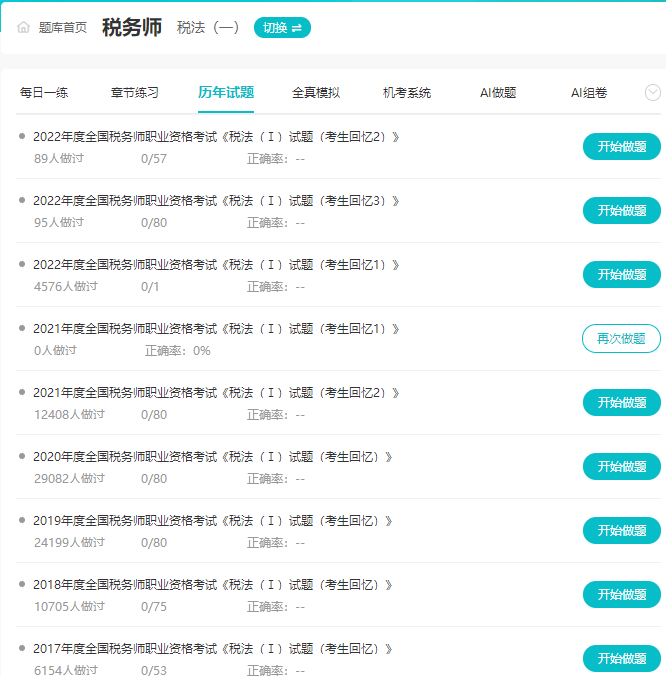Open the 机考系统 tab
Viewport: 666px width, 676px height.
coord(407,93)
